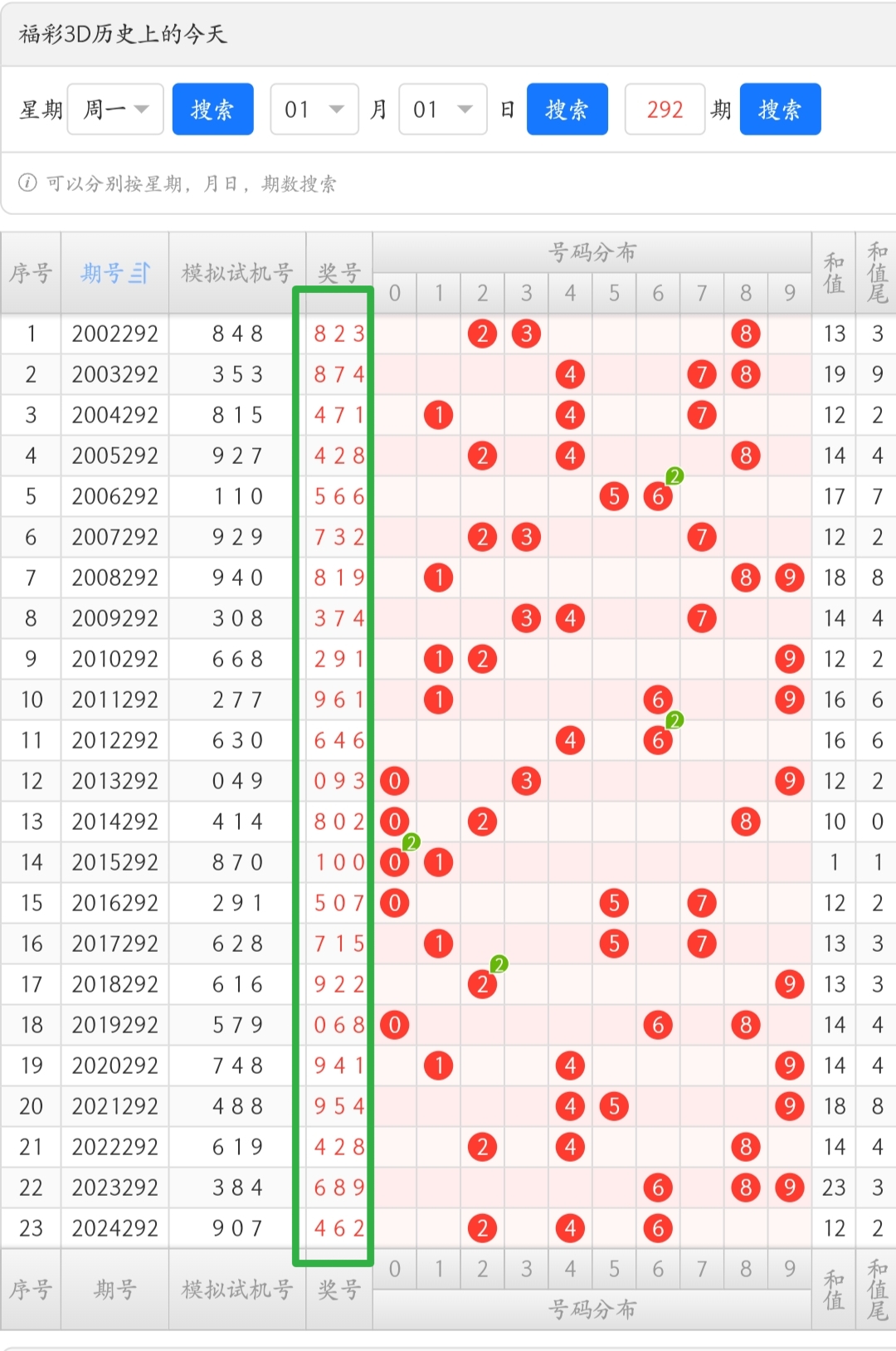
Task: Click red ball 3 in row 2002292
Action: (526, 334)
